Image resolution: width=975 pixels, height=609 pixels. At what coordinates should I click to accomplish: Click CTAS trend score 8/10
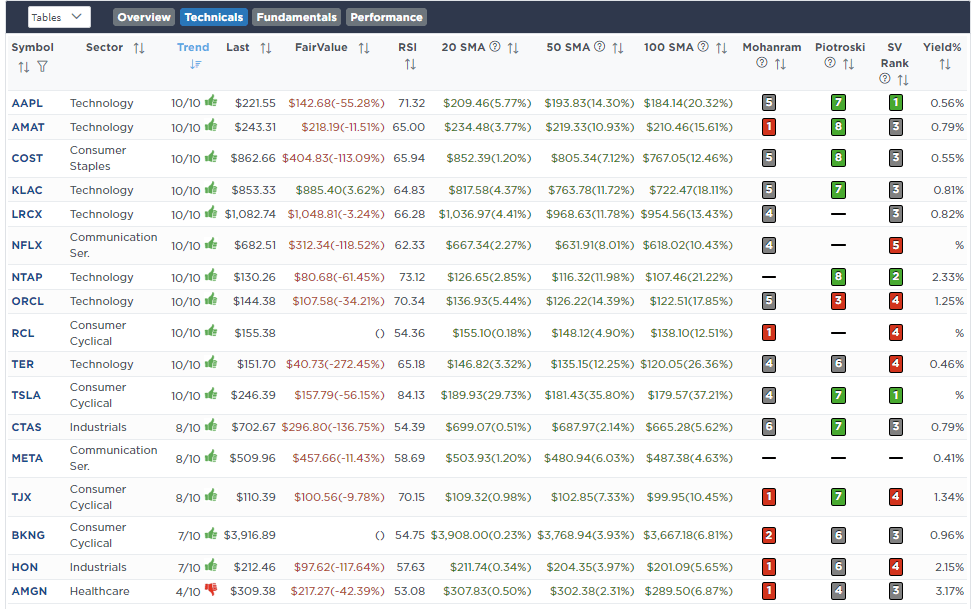188,428
